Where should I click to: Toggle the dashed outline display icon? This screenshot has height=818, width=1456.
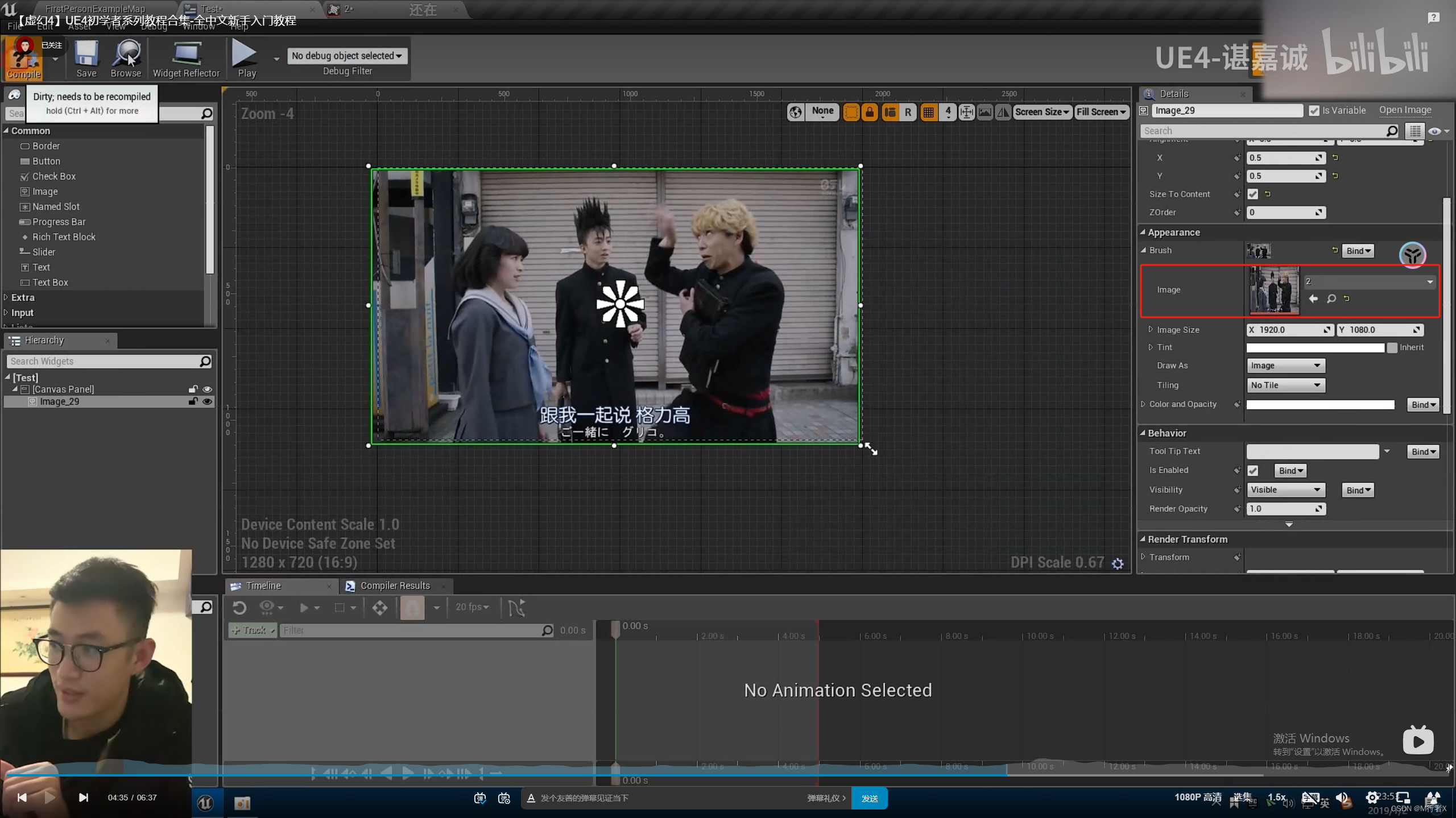pyautogui.click(x=851, y=112)
